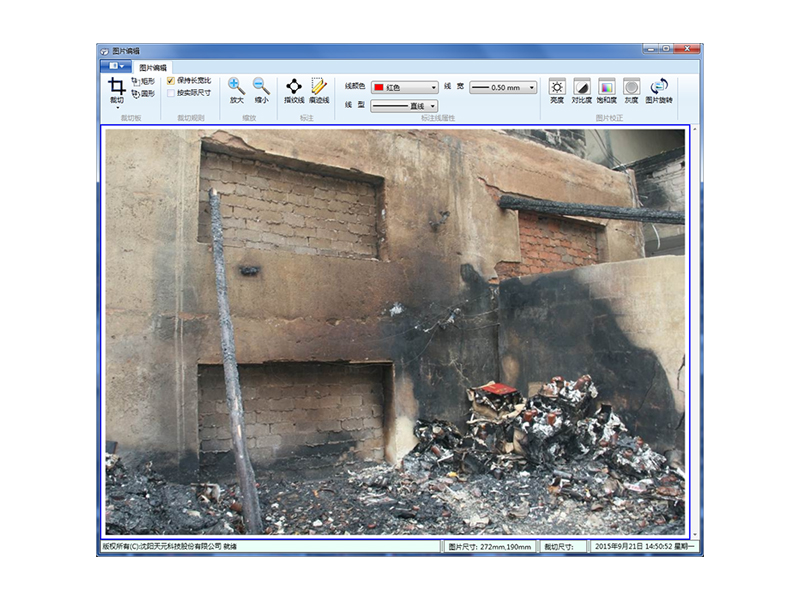Select the 摇纹线 annotation tool
The image size is (800, 600).
coord(294,90)
